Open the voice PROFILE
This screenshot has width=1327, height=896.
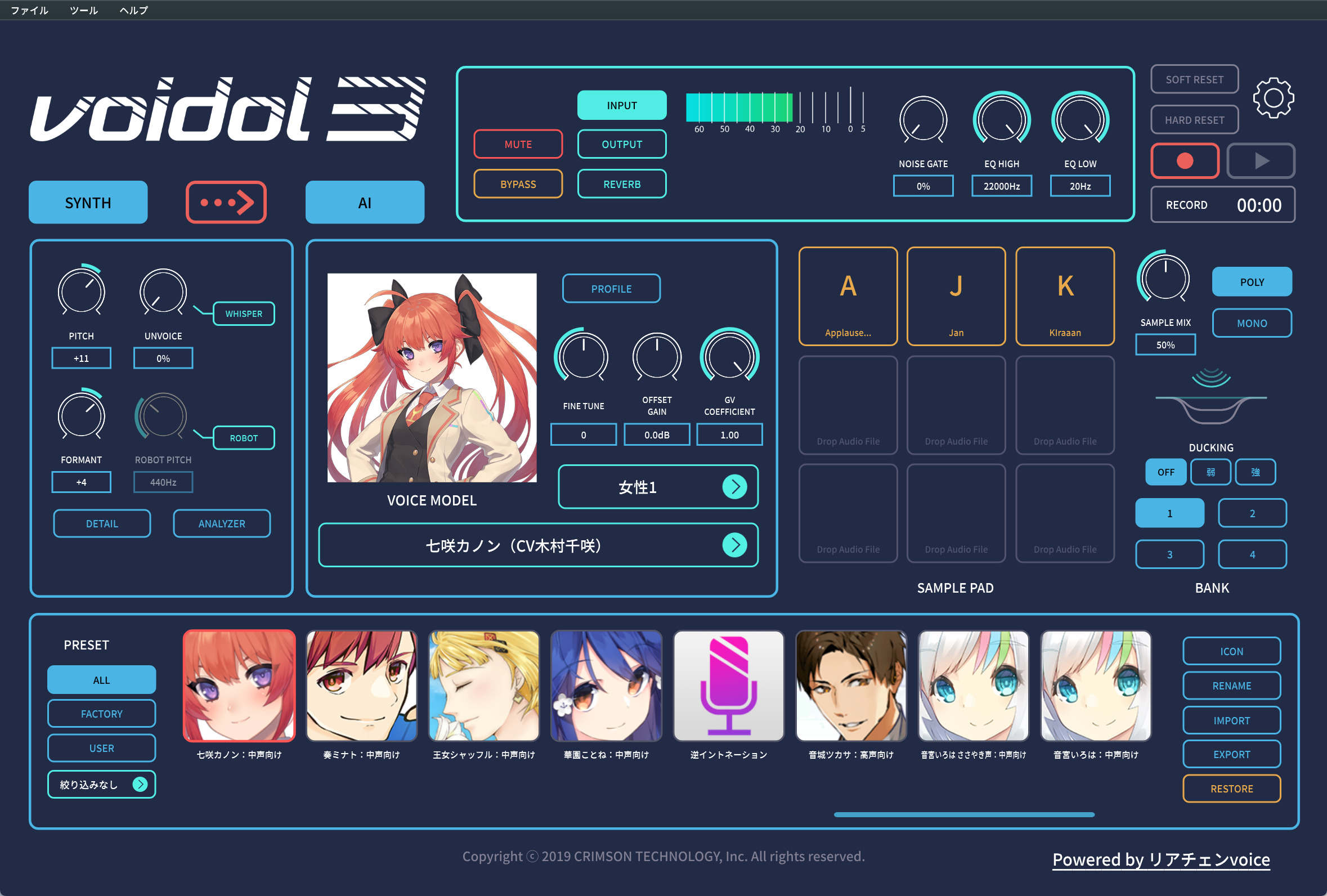tap(612, 289)
